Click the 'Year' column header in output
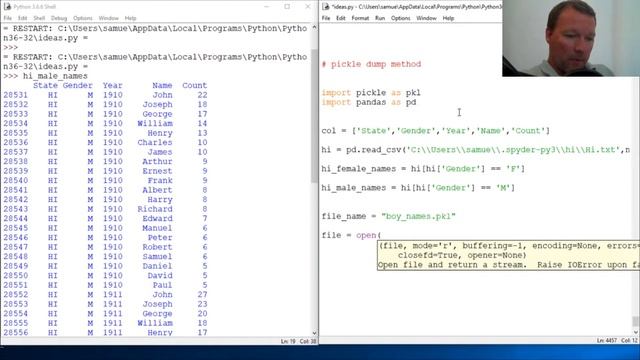 click(x=113, y=85)
